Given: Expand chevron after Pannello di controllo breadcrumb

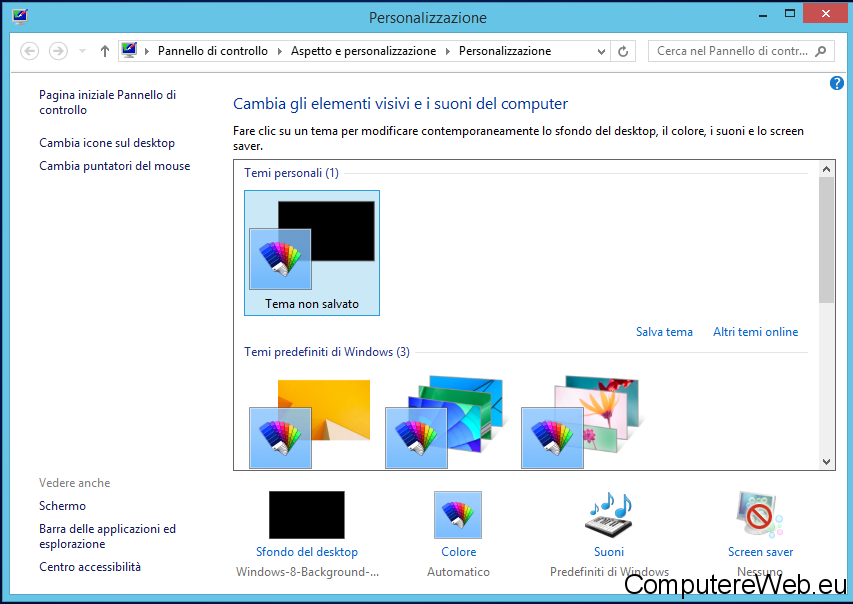Looking at the screenshot, I should [x=280, y=51].
